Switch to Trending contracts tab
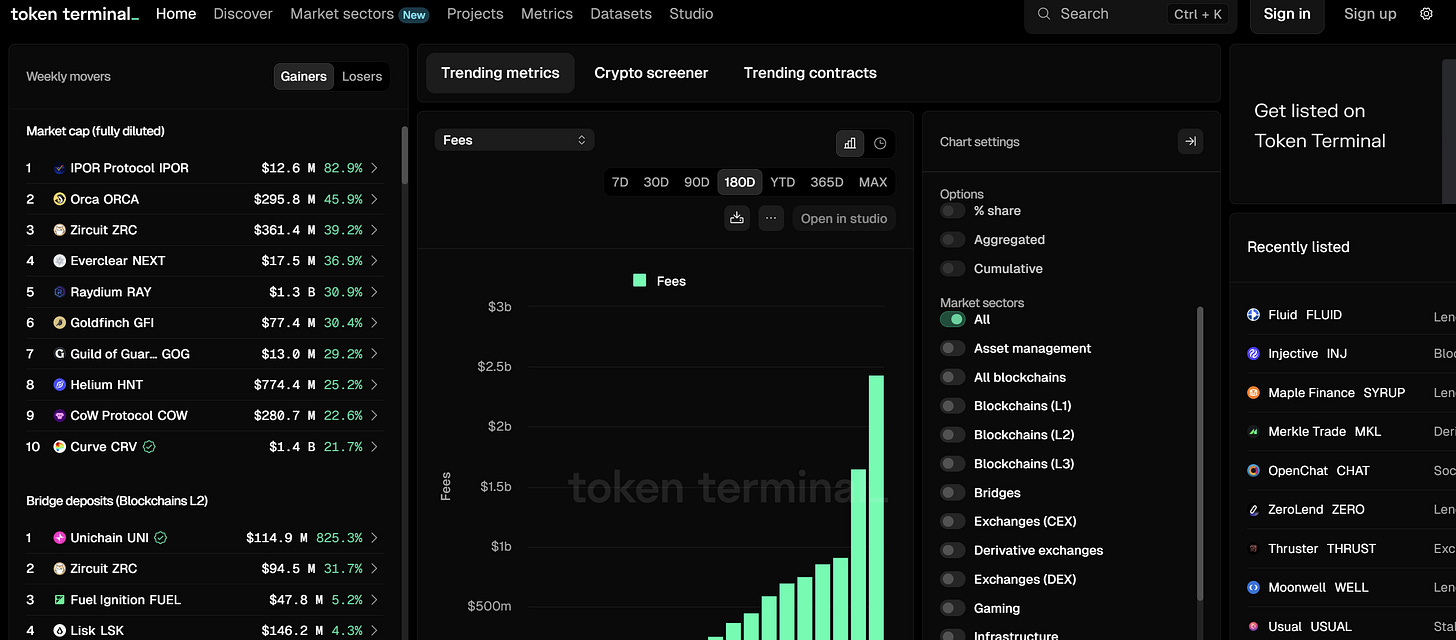Image resolution: width=1456 pixels, height=640 pixels. 810,73
